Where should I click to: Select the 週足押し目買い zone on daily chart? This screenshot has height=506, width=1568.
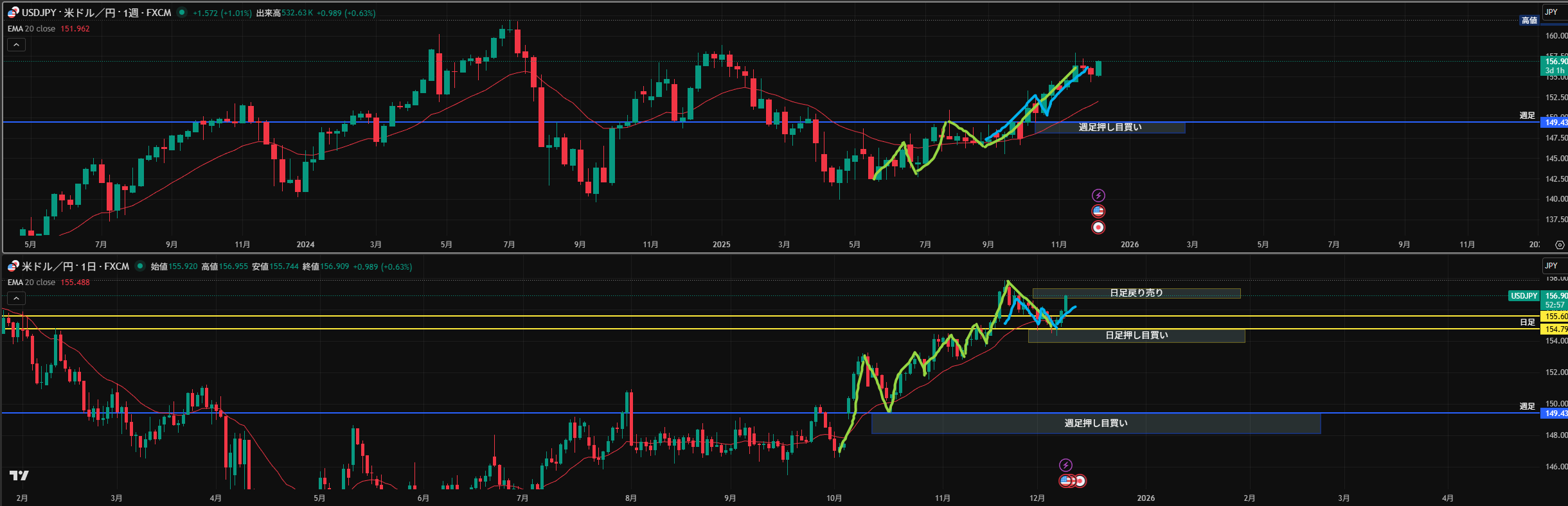(1096, 423)
